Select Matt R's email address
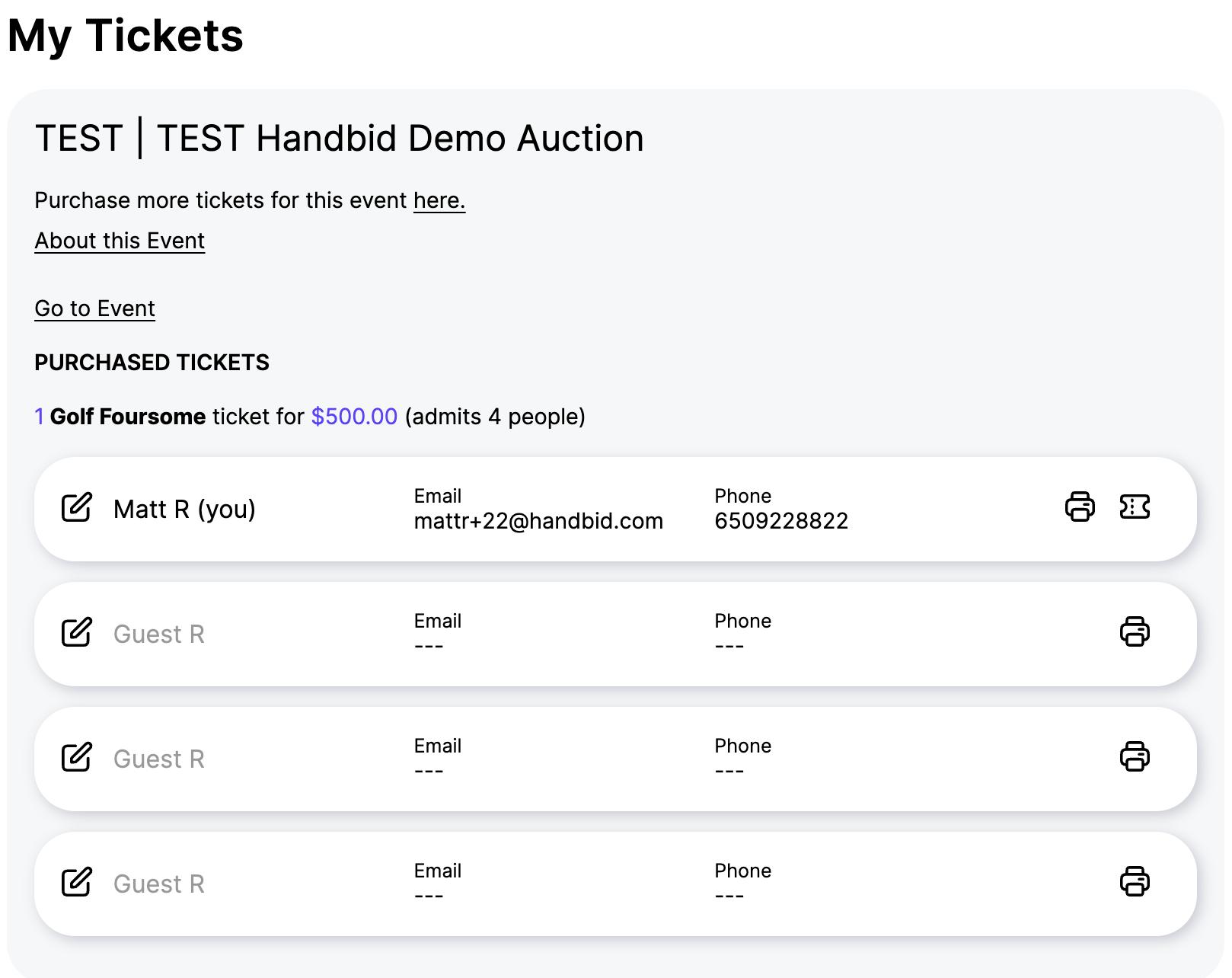Screen dimensions: 1232x978 point(538,521)
